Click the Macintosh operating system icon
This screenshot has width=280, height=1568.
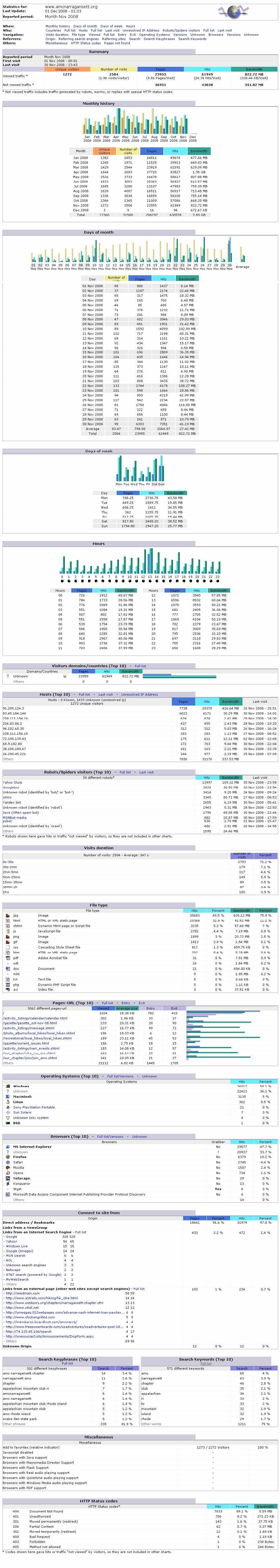[7, 1097]
